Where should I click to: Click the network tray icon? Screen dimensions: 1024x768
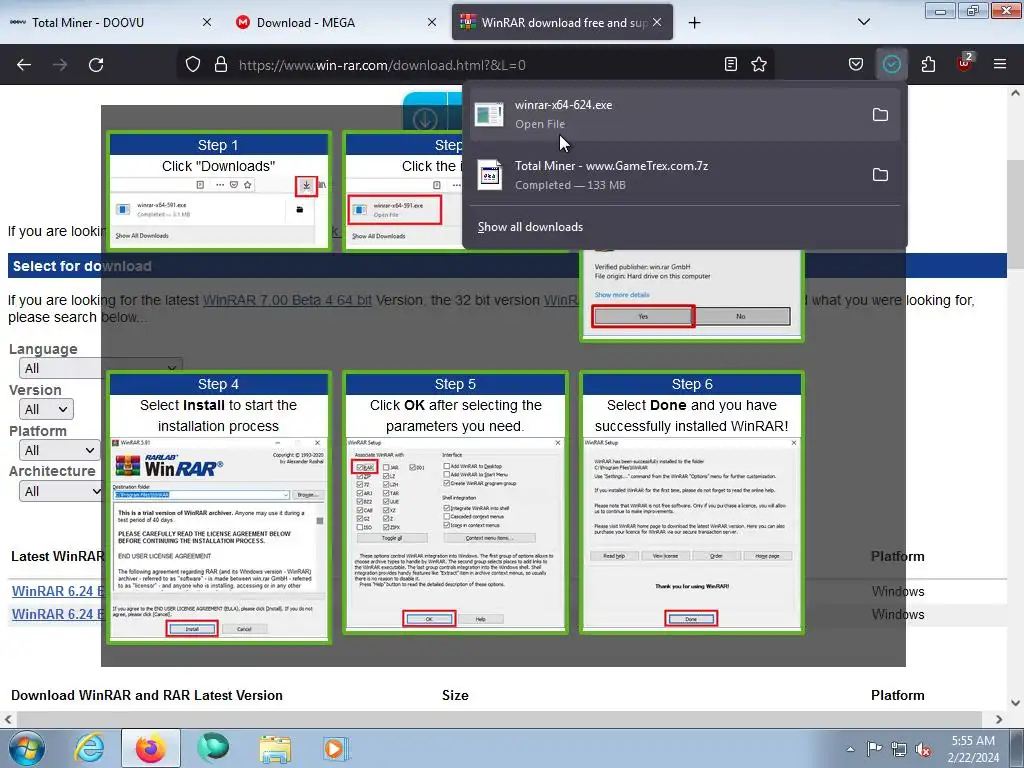pos(899,749)
